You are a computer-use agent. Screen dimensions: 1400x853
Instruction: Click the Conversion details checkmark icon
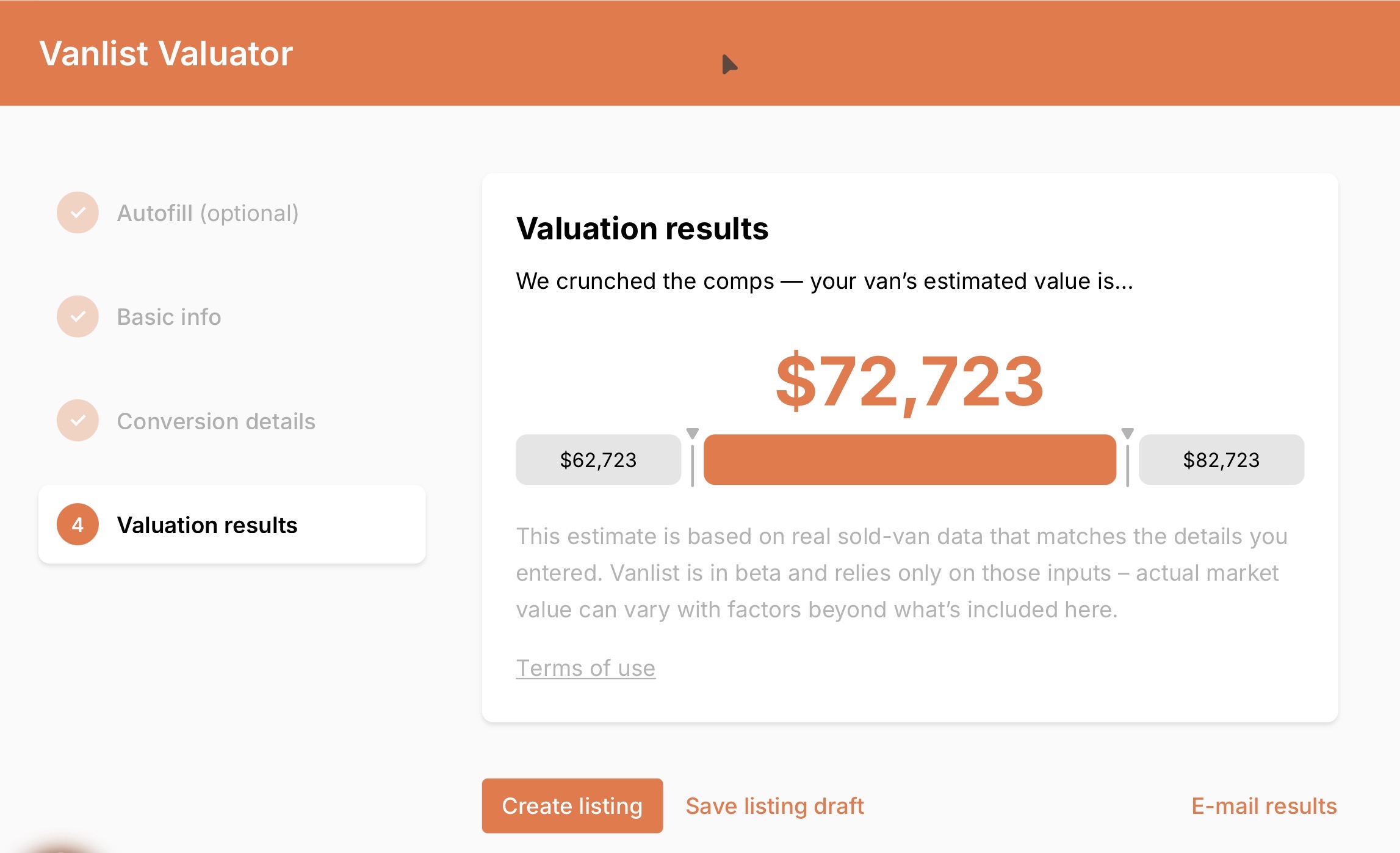(78, 421)
